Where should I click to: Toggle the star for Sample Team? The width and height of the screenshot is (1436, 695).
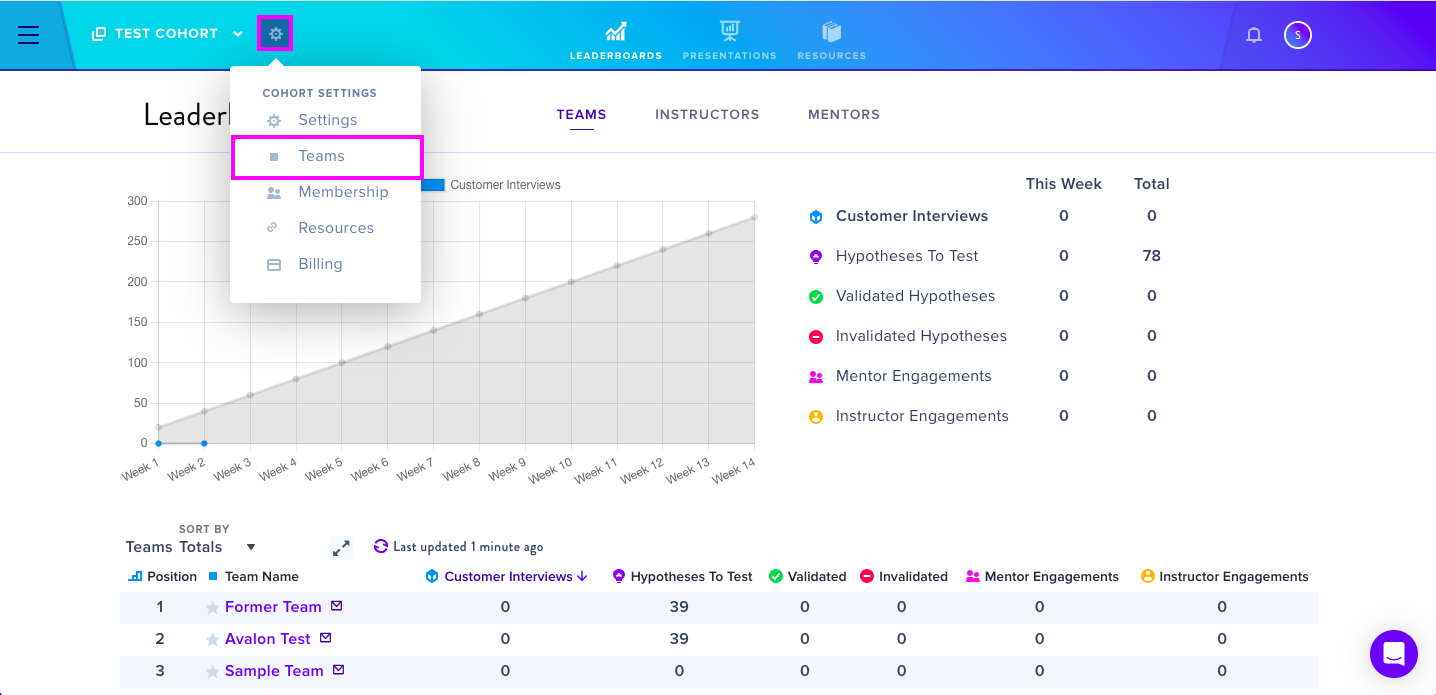click(x=212, y=671)
